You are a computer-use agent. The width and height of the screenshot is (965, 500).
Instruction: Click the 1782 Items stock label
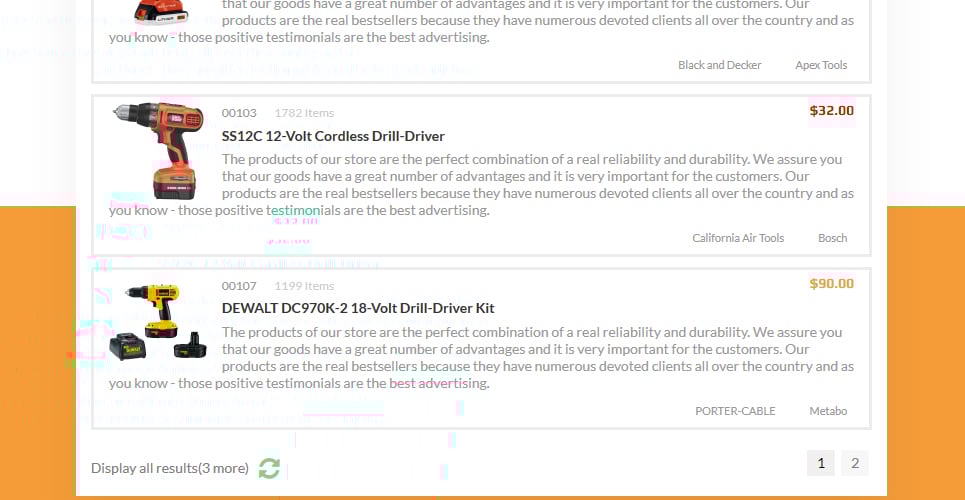[x=304, y=113]
